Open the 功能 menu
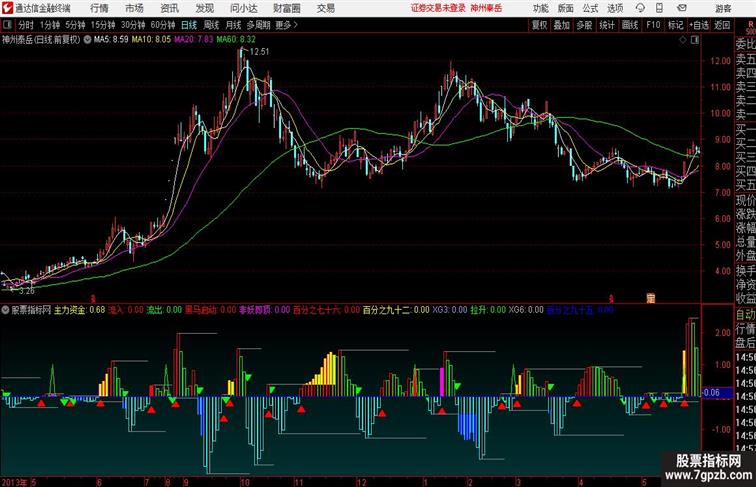 (540, 8)
